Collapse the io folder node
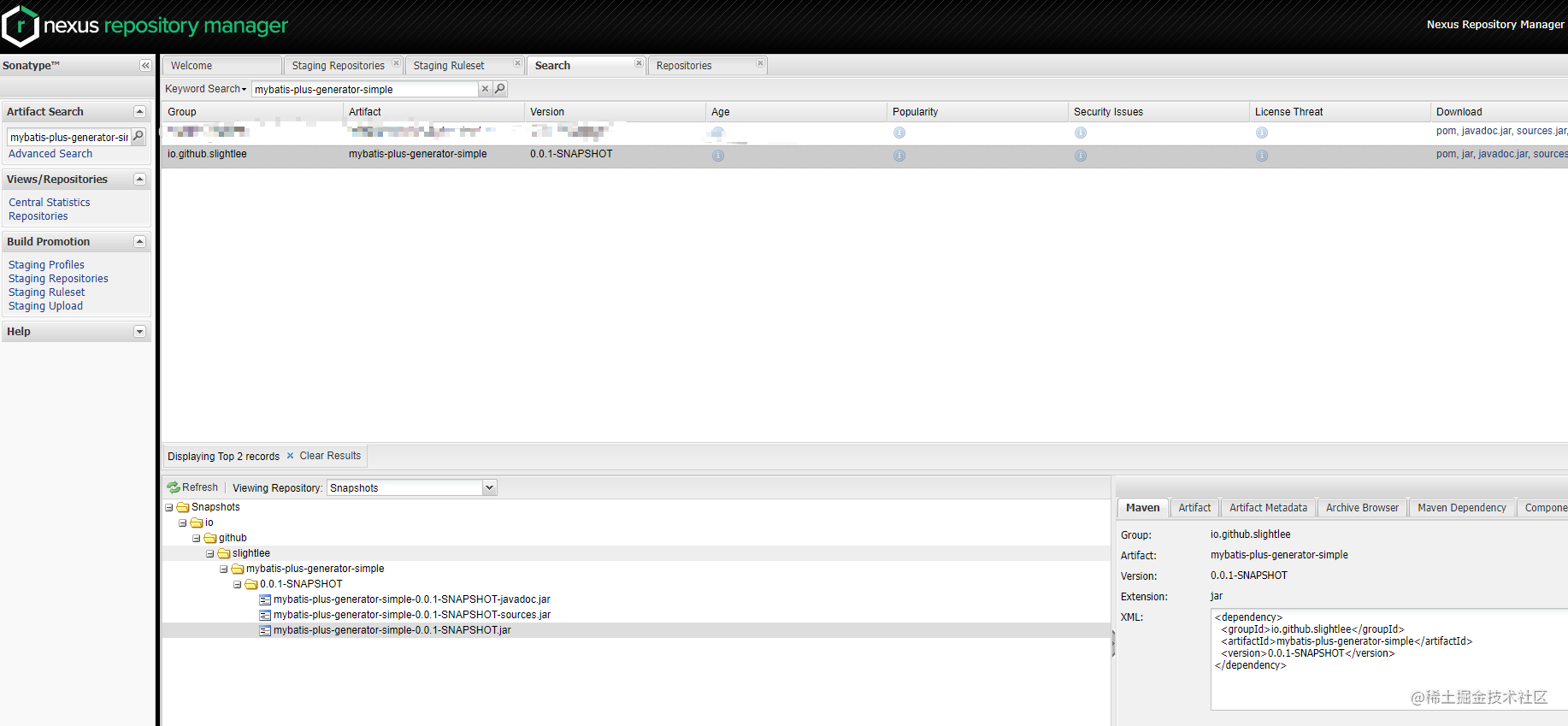 click(183, 523)
